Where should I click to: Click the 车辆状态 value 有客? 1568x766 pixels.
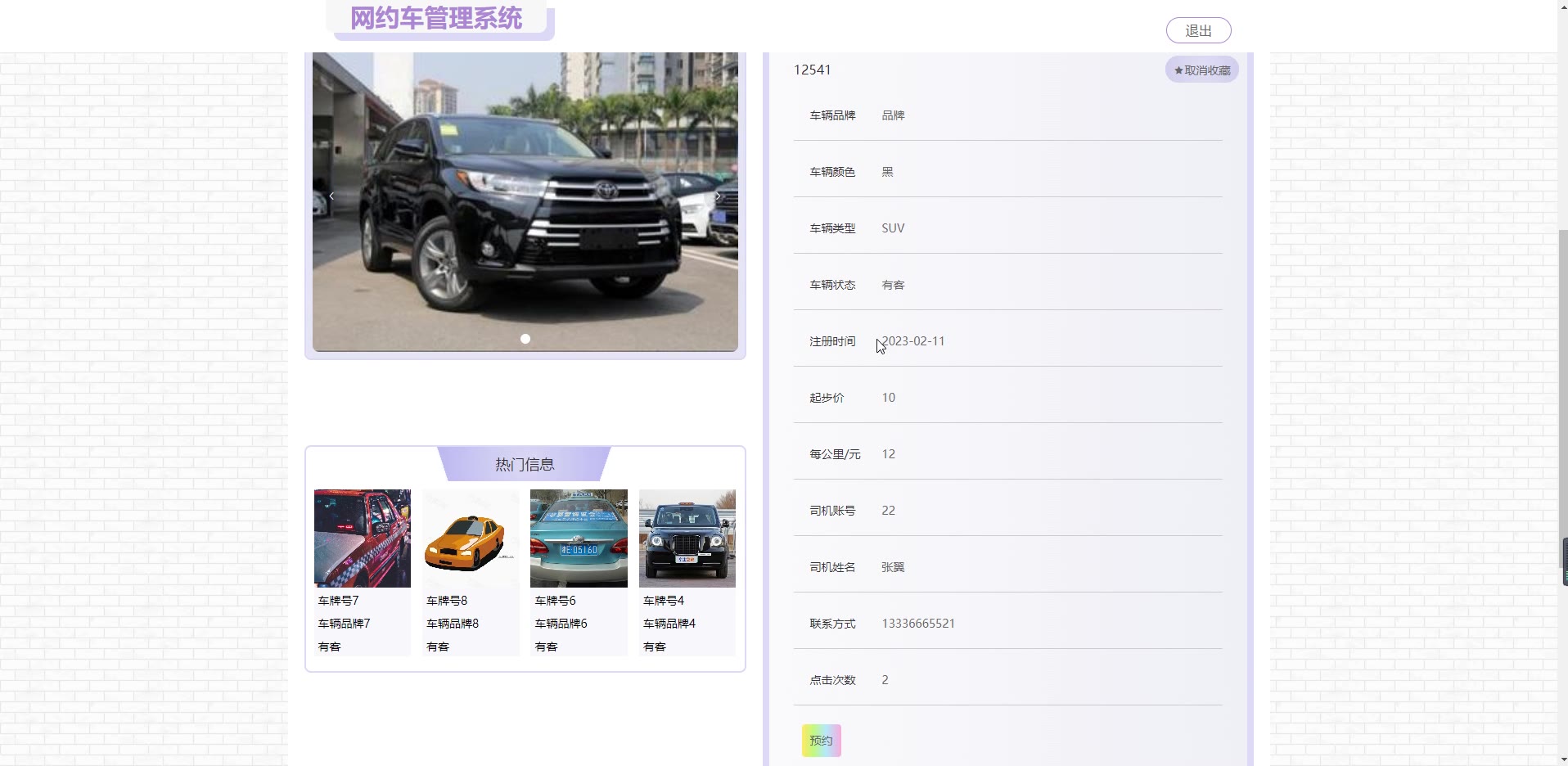pos(893,285)
